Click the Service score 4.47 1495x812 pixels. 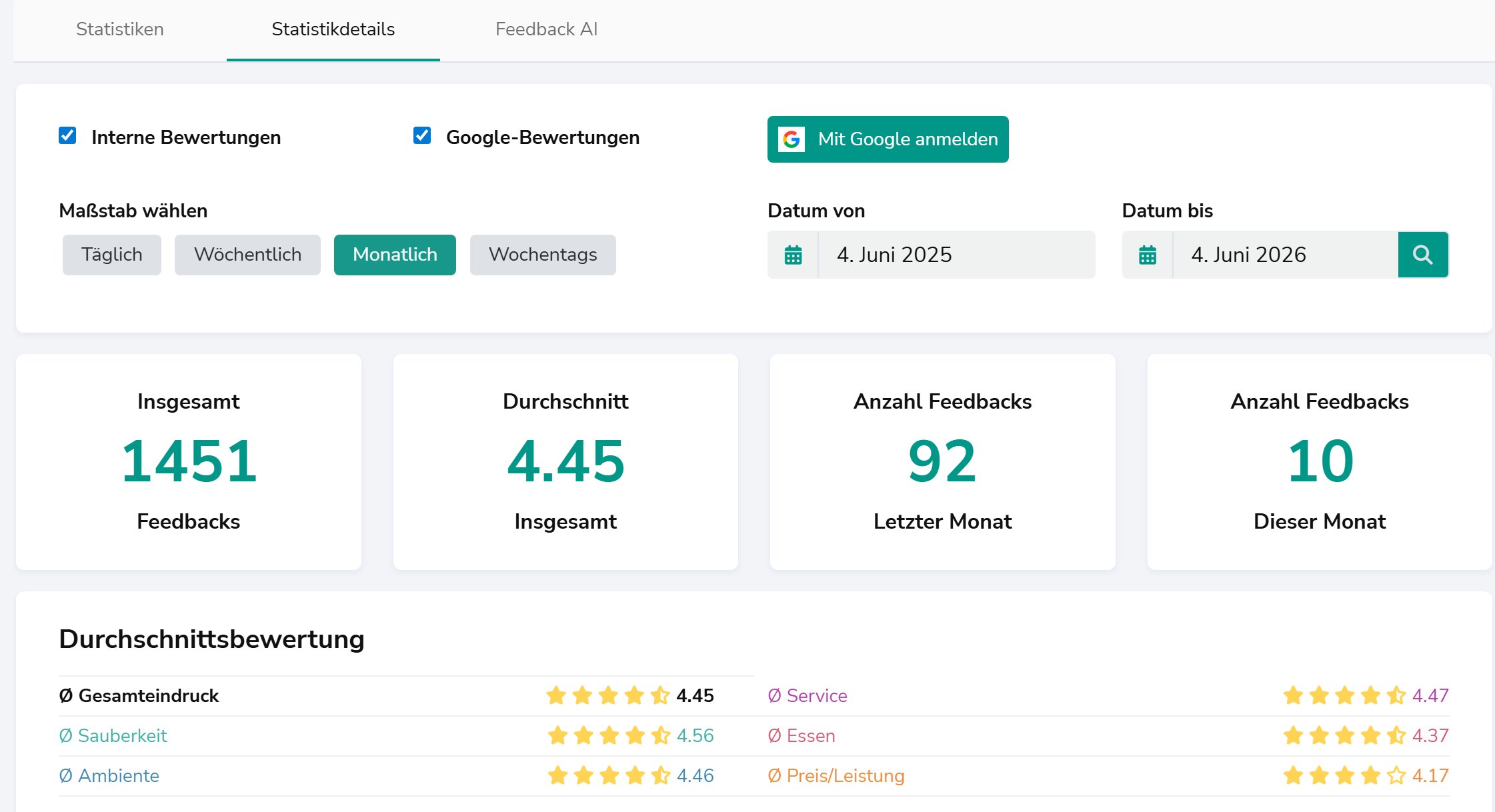pos(1430,695)
